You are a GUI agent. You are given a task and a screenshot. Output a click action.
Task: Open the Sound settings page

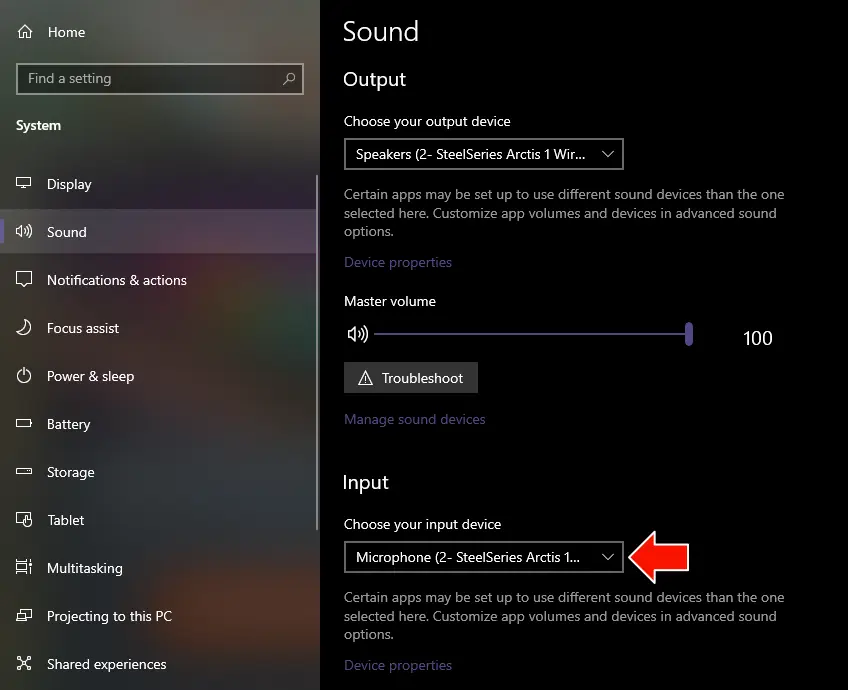[67, 232]
